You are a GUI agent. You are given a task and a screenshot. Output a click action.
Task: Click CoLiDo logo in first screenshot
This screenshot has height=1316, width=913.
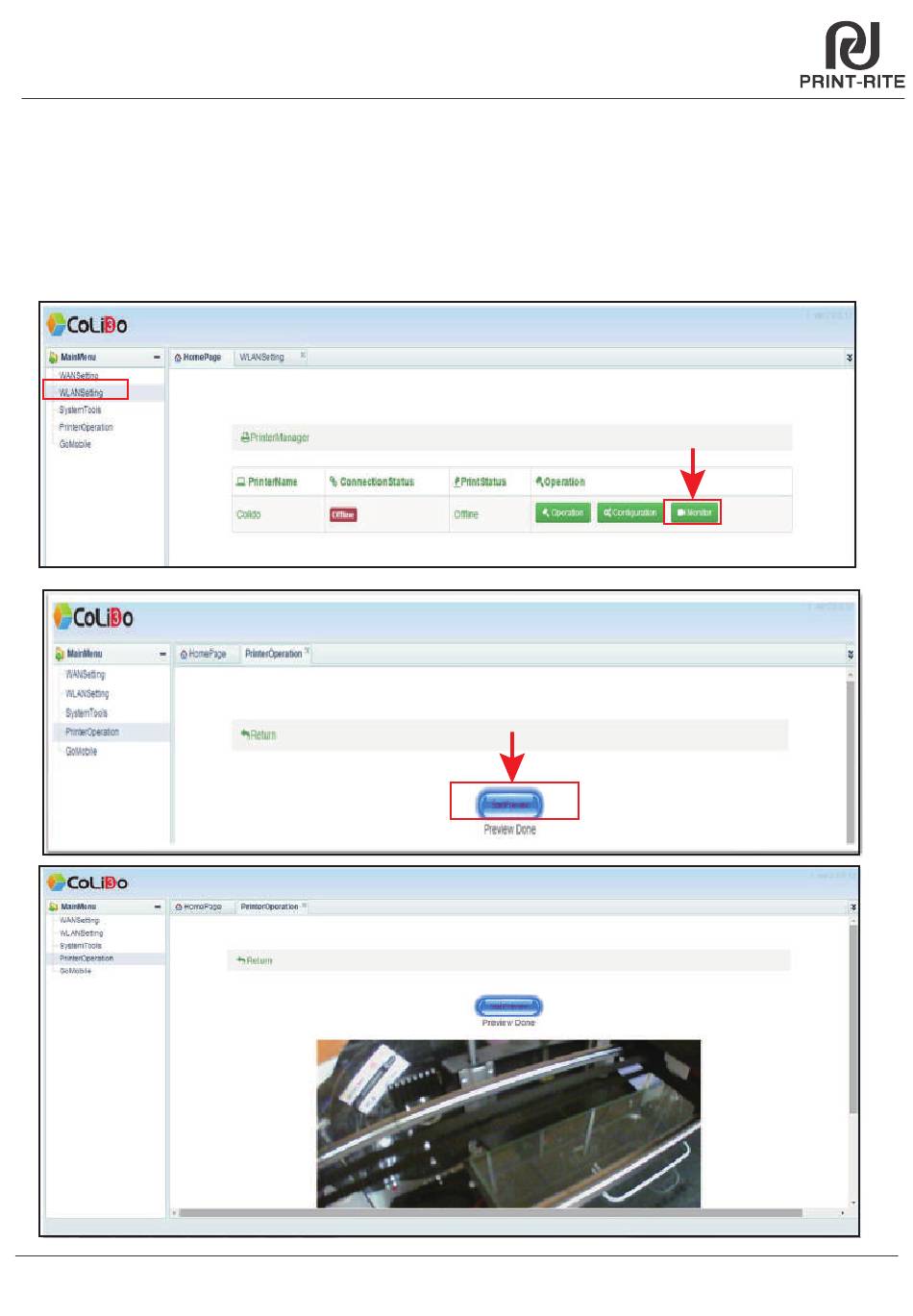pos(86,324)
